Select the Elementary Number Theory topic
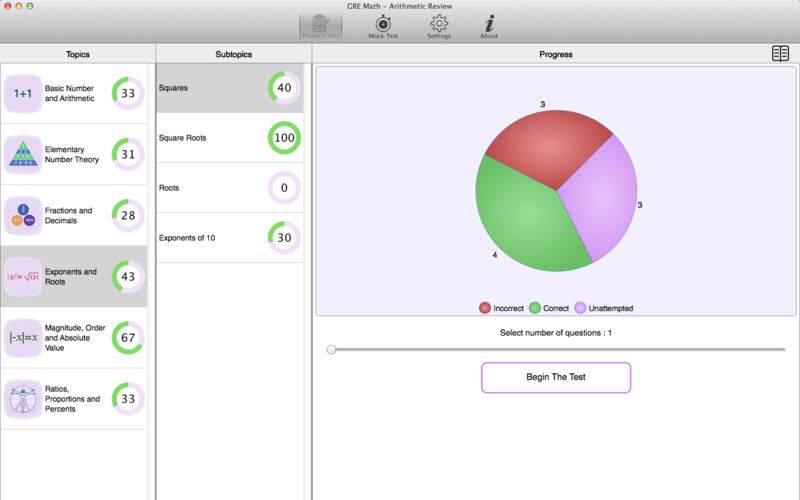Screen dimensions: 800x500 tap(74, 155)
